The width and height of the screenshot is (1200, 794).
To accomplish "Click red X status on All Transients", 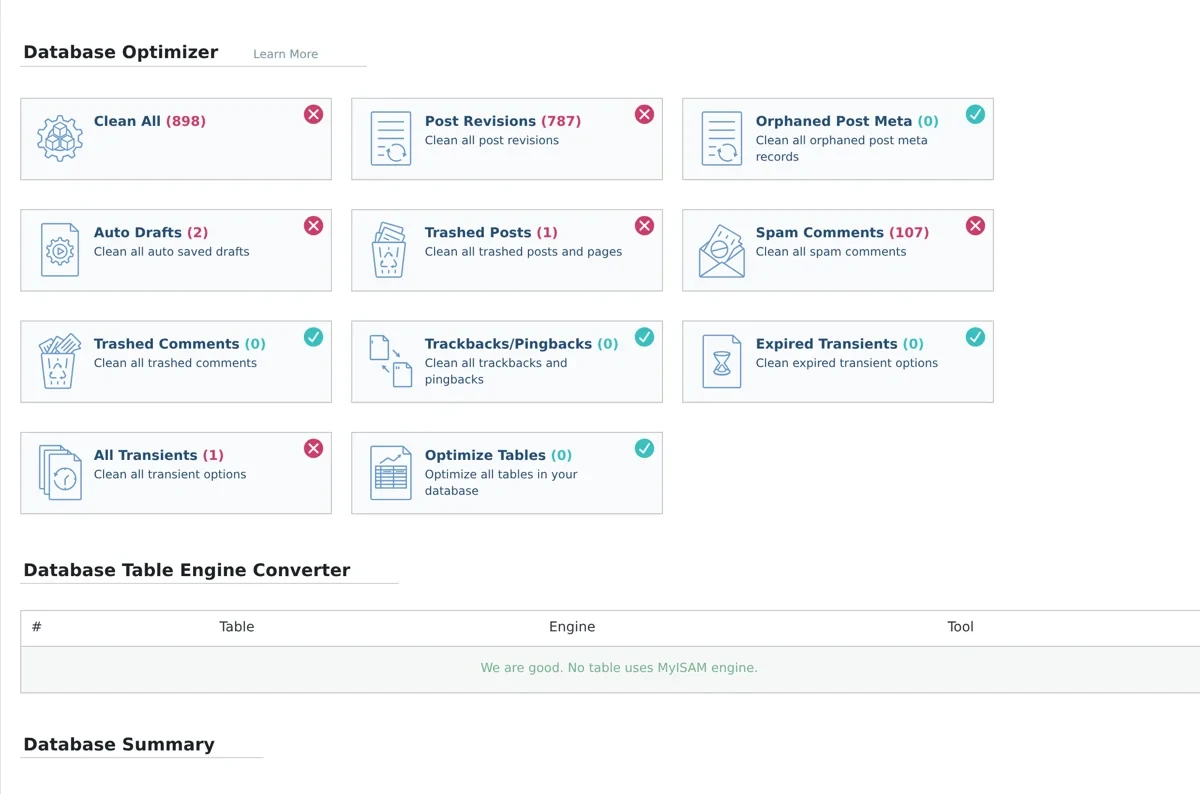I will click(x=314, y=448).
